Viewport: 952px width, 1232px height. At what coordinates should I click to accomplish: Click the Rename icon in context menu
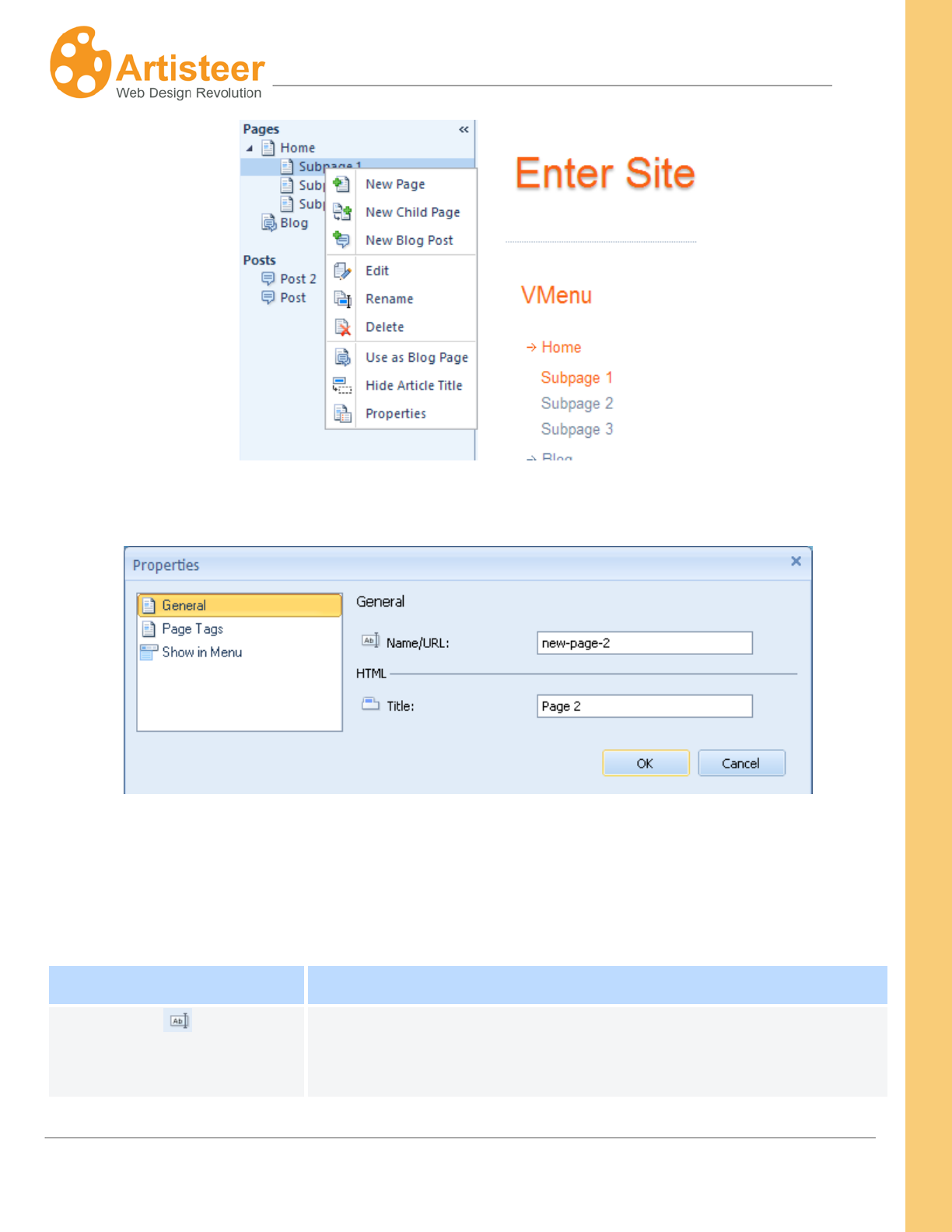tap(342, 299)
